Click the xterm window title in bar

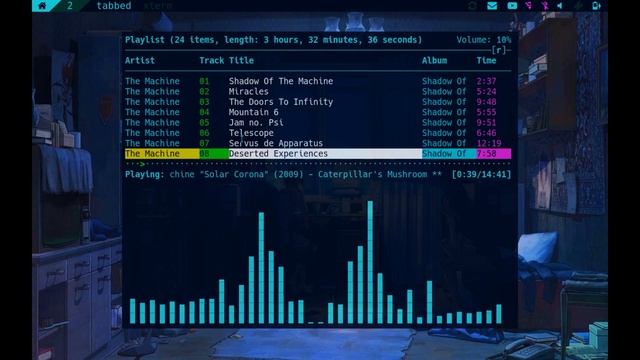tap(158, 6)
